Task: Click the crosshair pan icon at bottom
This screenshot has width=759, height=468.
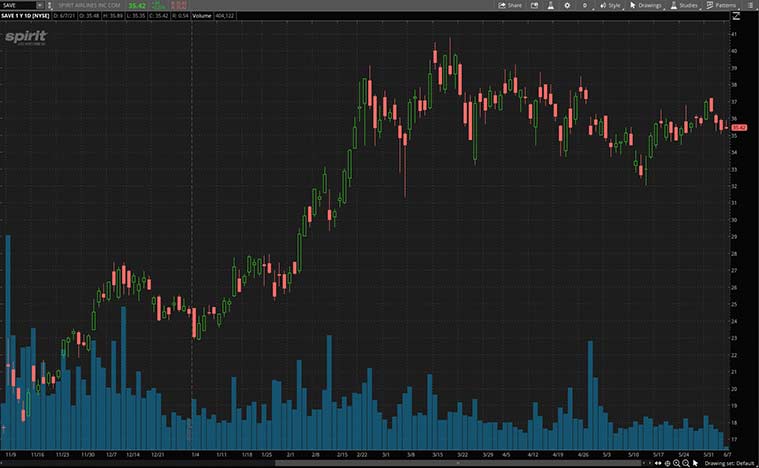Action: point(668,463)
